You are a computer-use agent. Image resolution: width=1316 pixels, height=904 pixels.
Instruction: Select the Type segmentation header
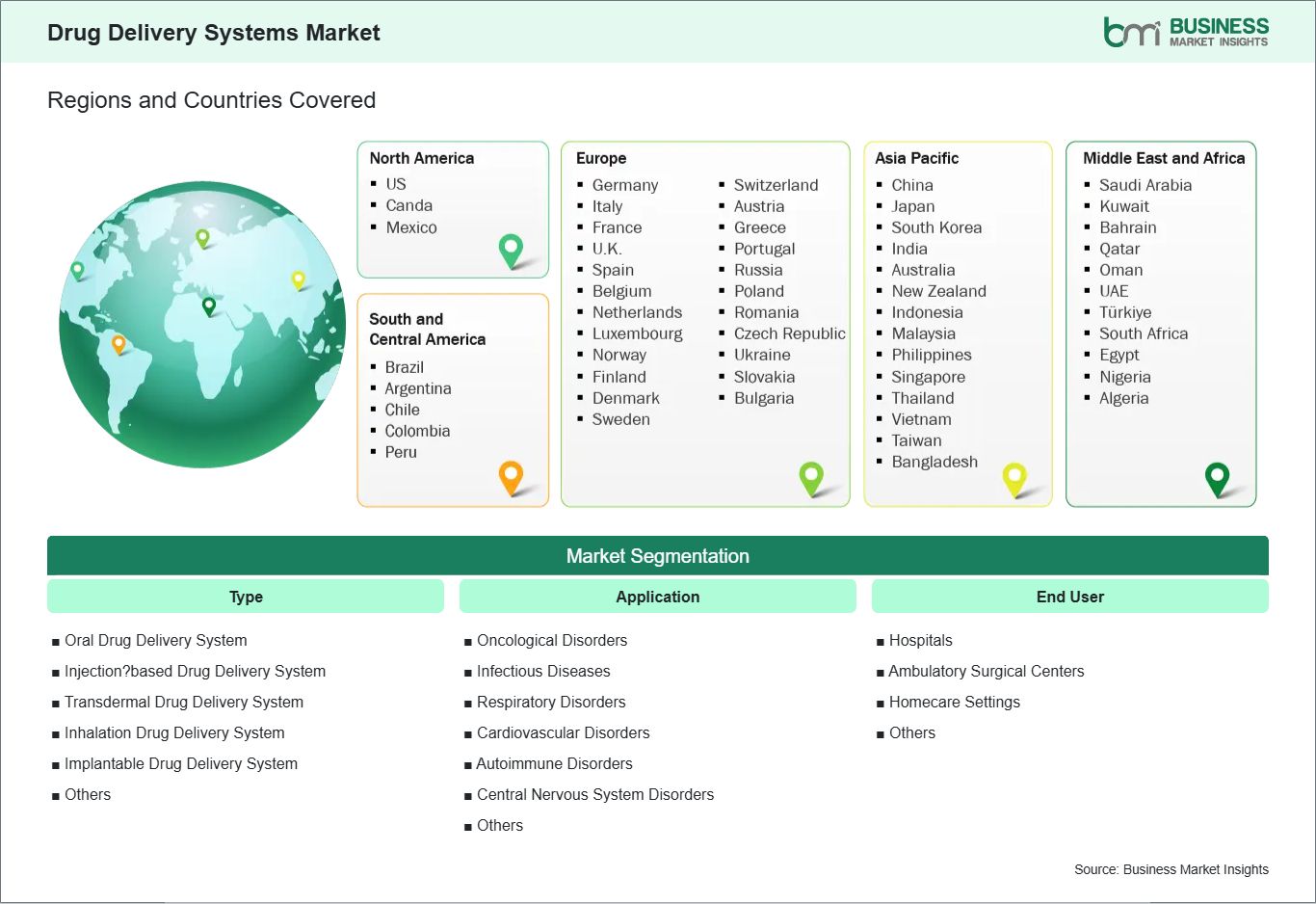point(246,597)
